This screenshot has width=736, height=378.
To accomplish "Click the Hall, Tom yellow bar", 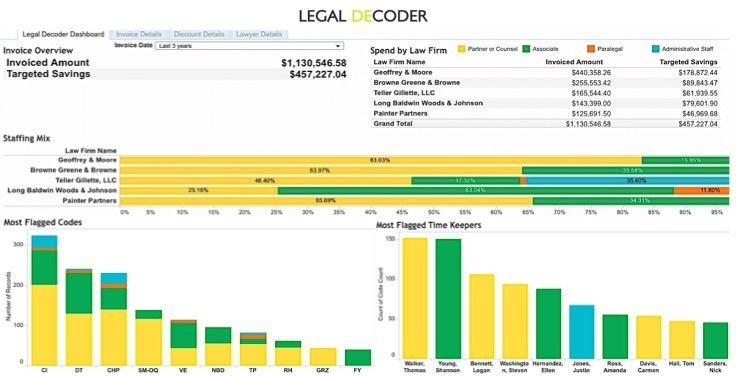I will [x=682, y=339].
